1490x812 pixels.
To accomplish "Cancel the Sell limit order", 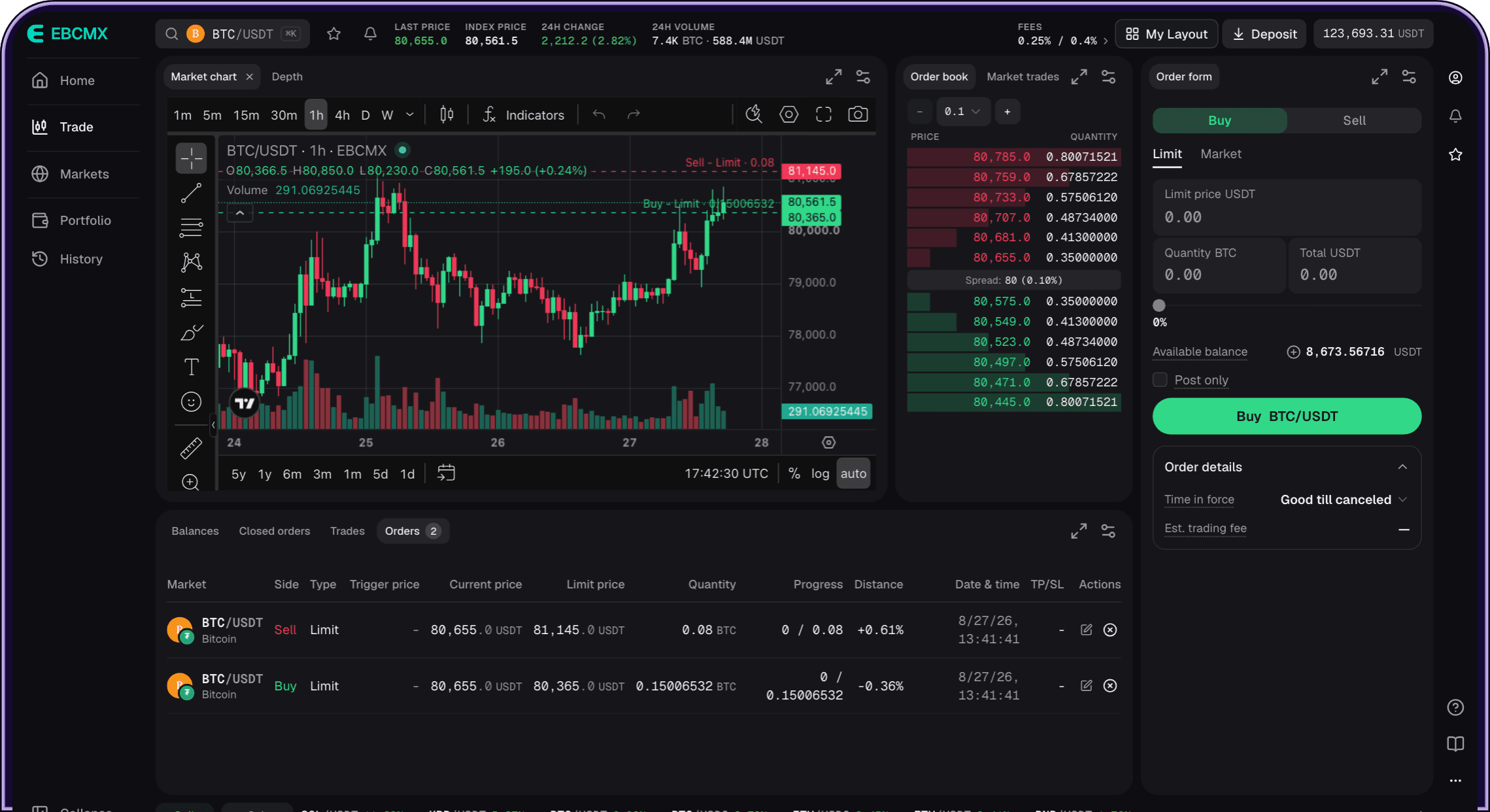I will tap(1110, 630).
